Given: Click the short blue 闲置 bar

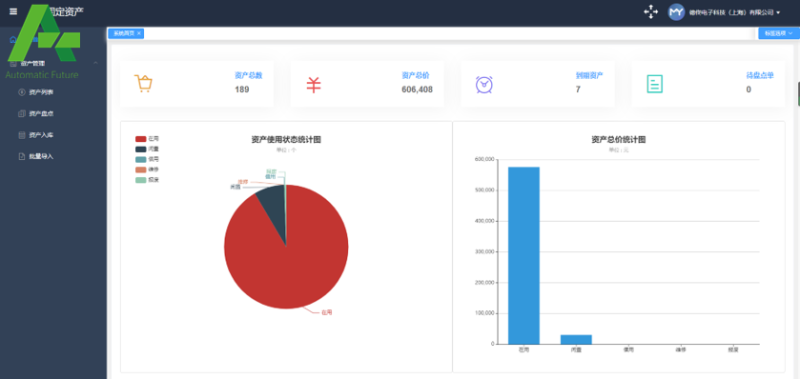Looking at the screenshot, I should point(576,339).
